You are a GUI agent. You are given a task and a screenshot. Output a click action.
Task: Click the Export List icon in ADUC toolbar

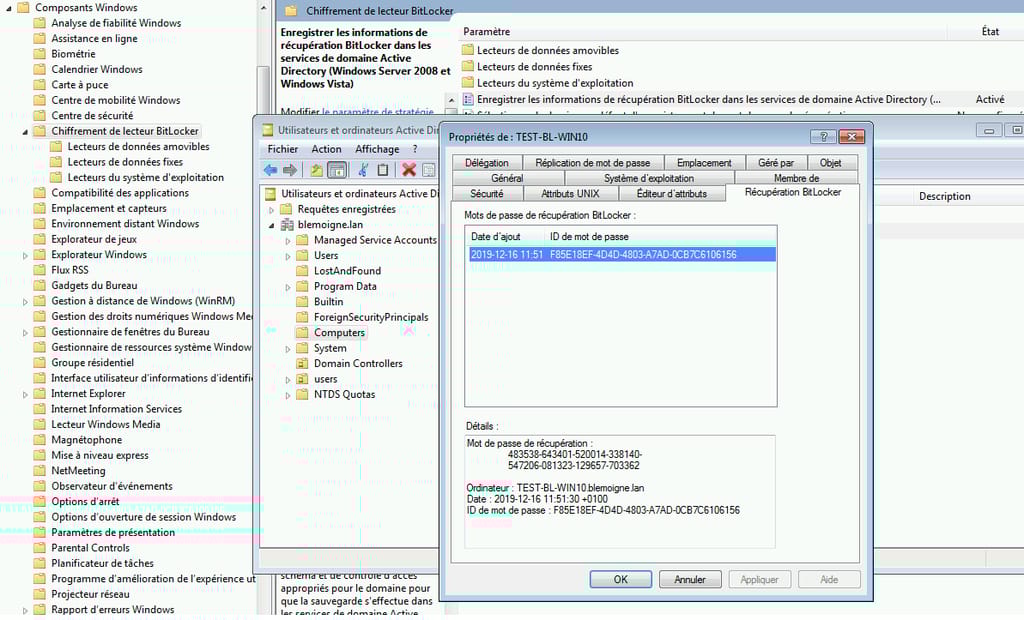pyautogui.click(x=429, y=170)
